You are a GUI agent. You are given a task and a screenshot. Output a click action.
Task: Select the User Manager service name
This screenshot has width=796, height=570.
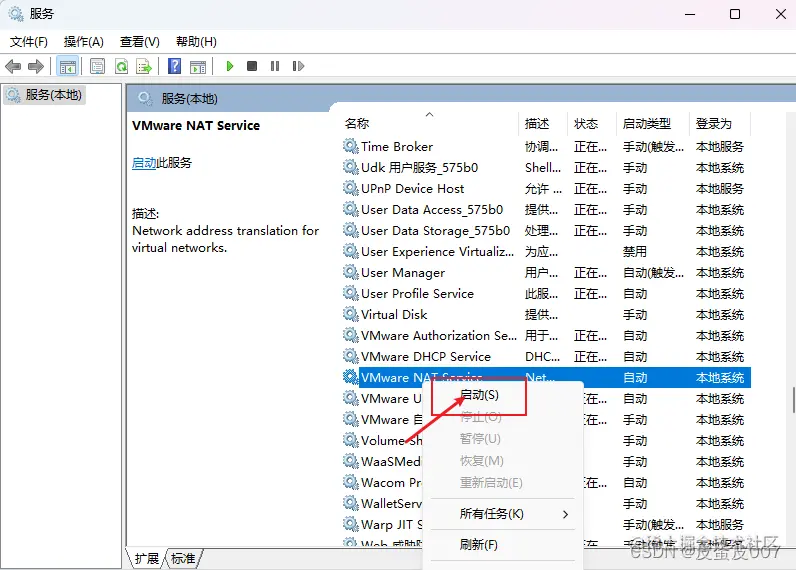(403, 273)
